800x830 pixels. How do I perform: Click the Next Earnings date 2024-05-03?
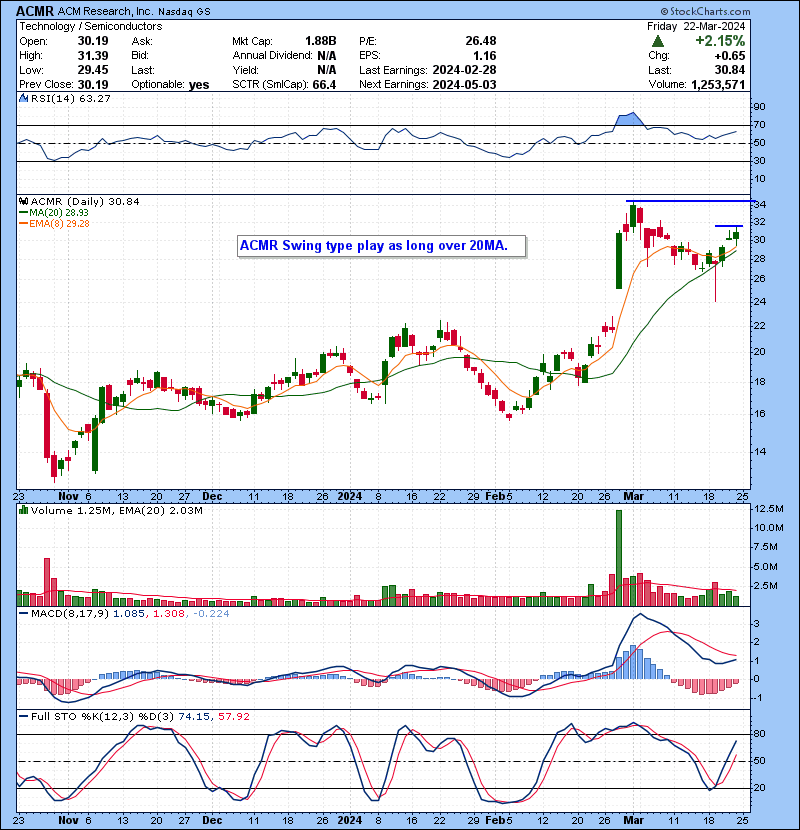(x=464, y=84)
